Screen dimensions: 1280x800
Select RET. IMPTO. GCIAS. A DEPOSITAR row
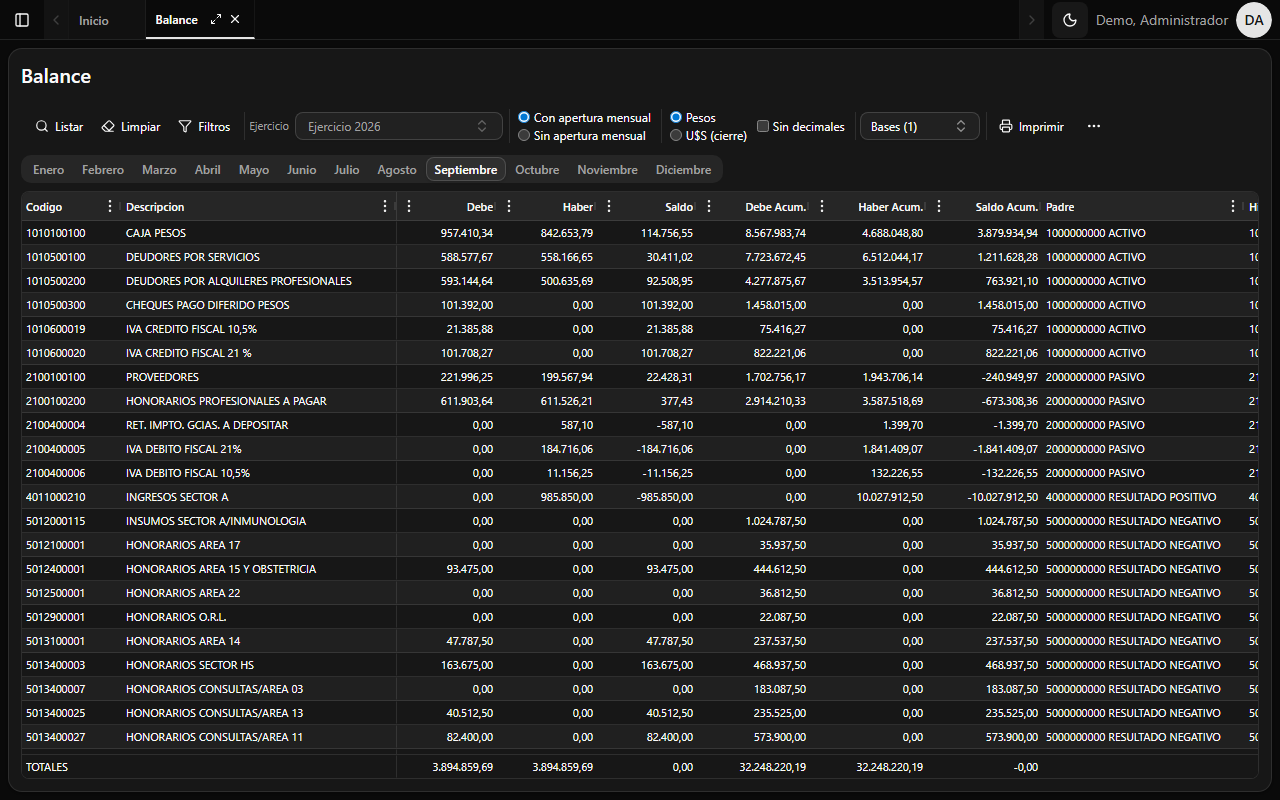click(x=640, y=425)
